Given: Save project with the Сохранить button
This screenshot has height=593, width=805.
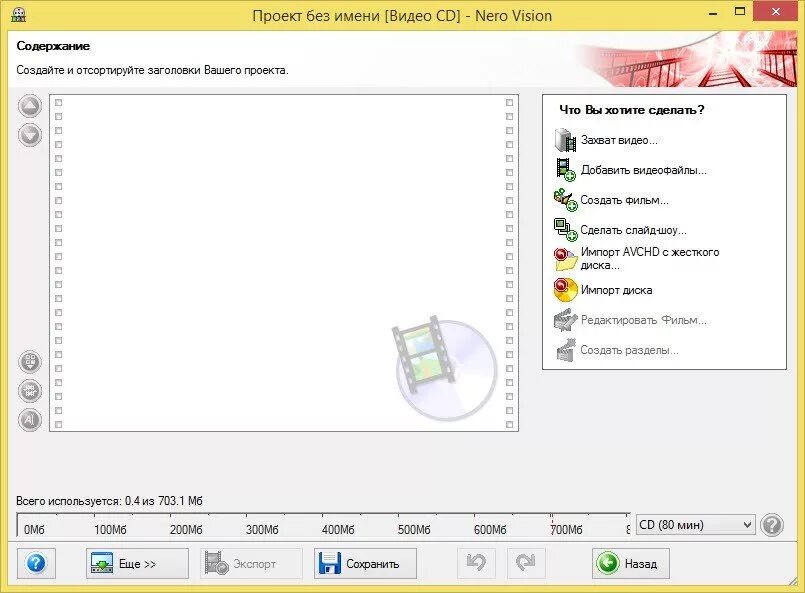Looking at the screenshot, I should click(365, 563).
